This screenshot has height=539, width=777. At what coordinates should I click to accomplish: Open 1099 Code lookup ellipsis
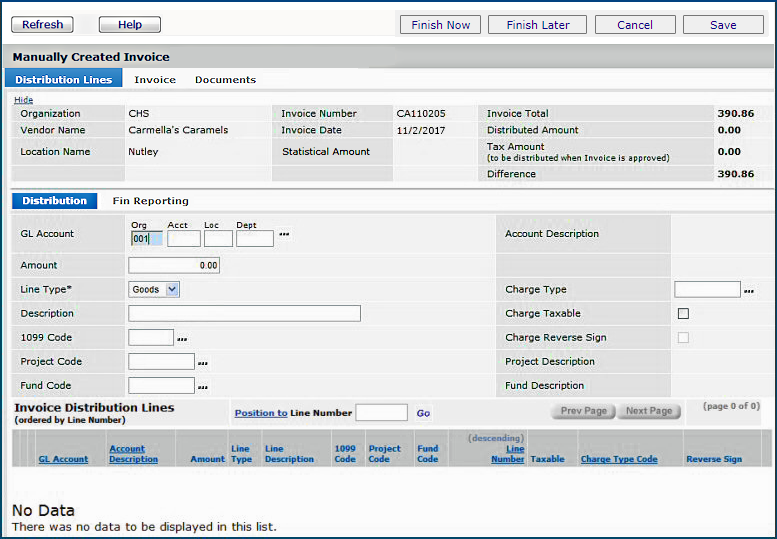[182, 339]
